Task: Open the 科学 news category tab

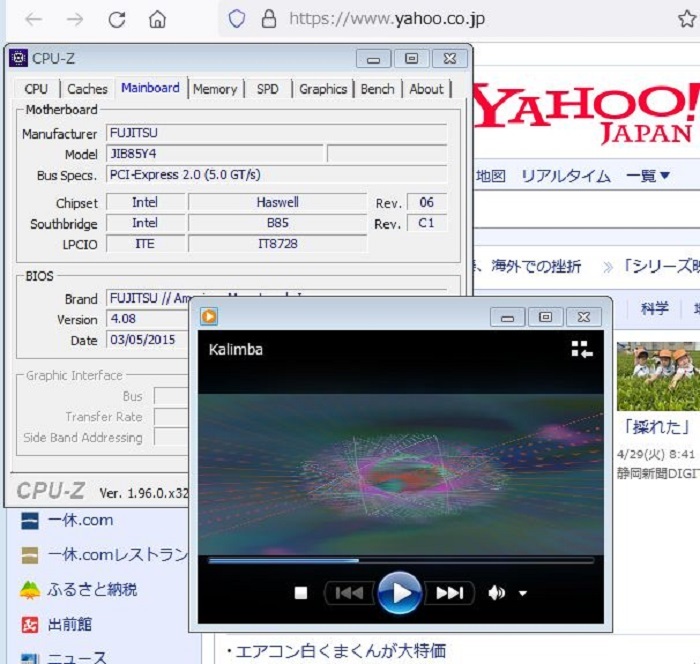Action: [x=654, y=308]
